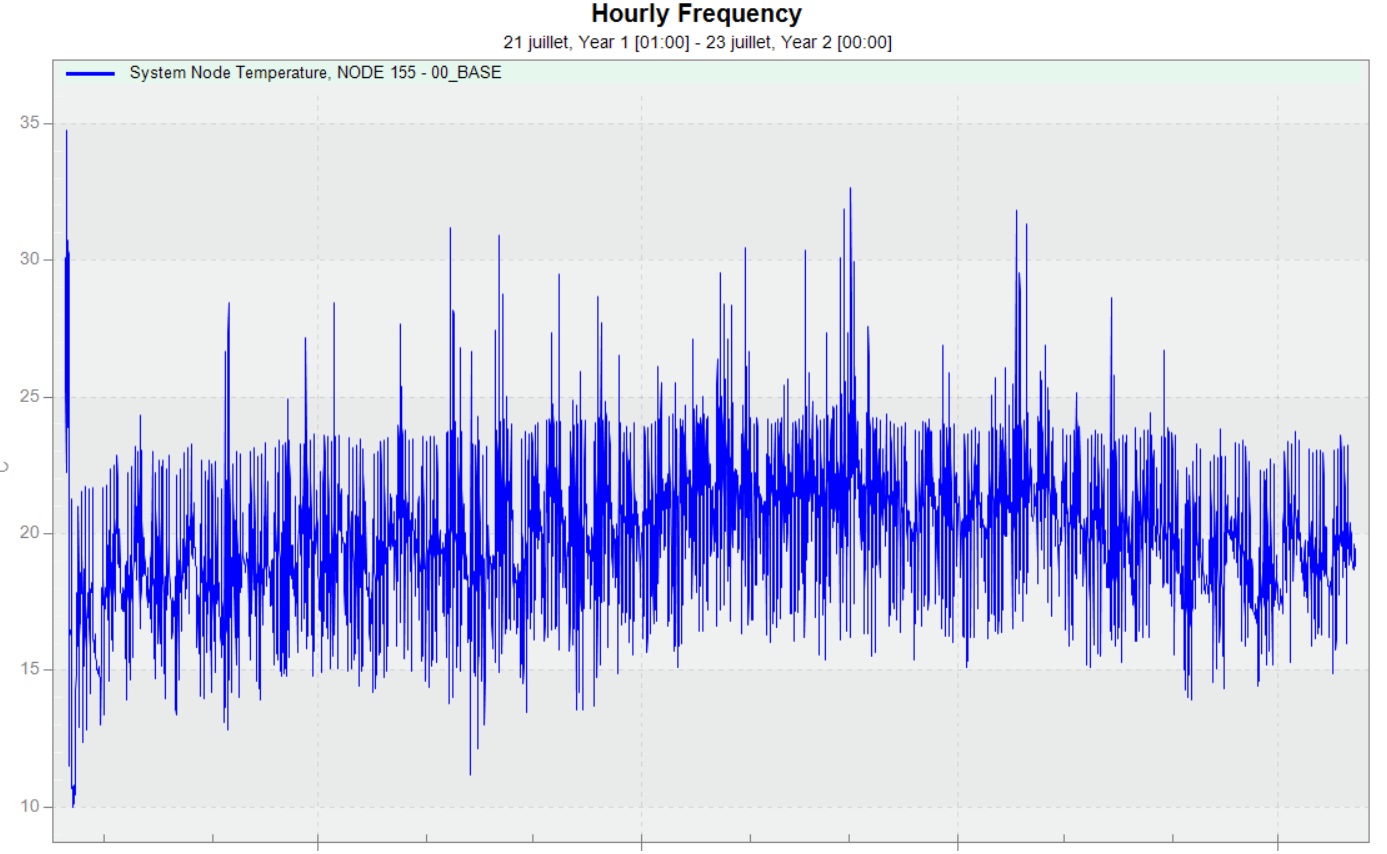The image size is (1387, 854).
Task: Click the y-axis label 25
Action: pos(29,397)
